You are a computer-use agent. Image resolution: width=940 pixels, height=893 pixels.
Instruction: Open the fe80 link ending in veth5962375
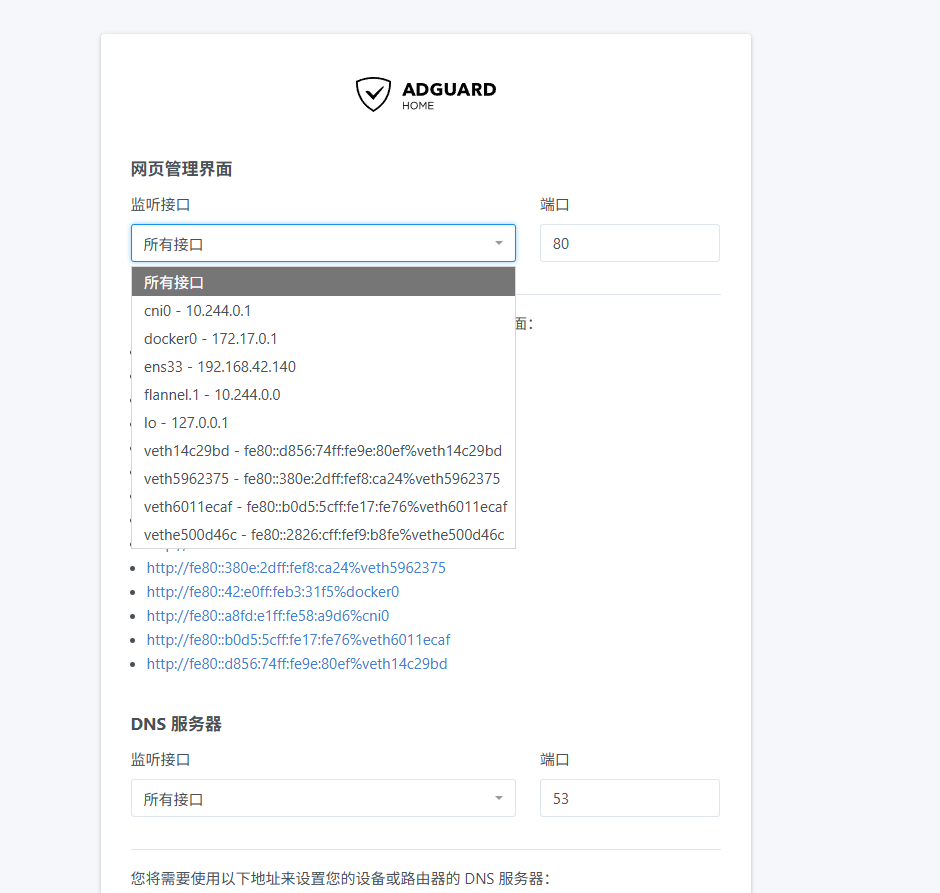[296, 568]
